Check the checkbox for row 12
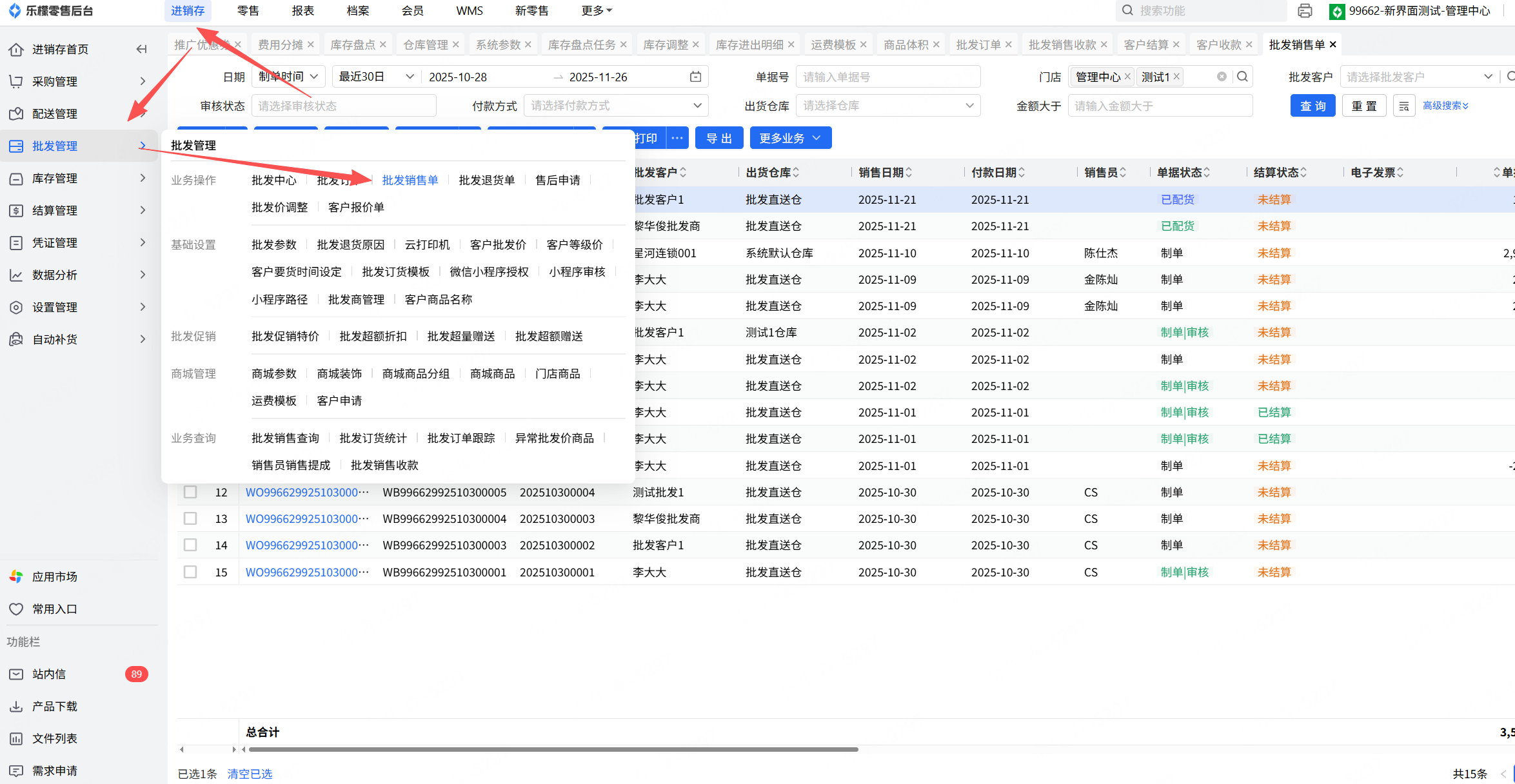 (x=190, y=492)
